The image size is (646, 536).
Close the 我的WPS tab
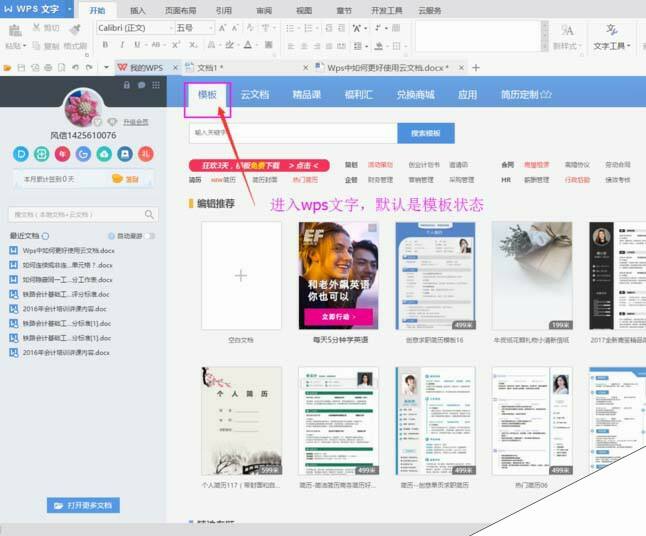(175, 68)
